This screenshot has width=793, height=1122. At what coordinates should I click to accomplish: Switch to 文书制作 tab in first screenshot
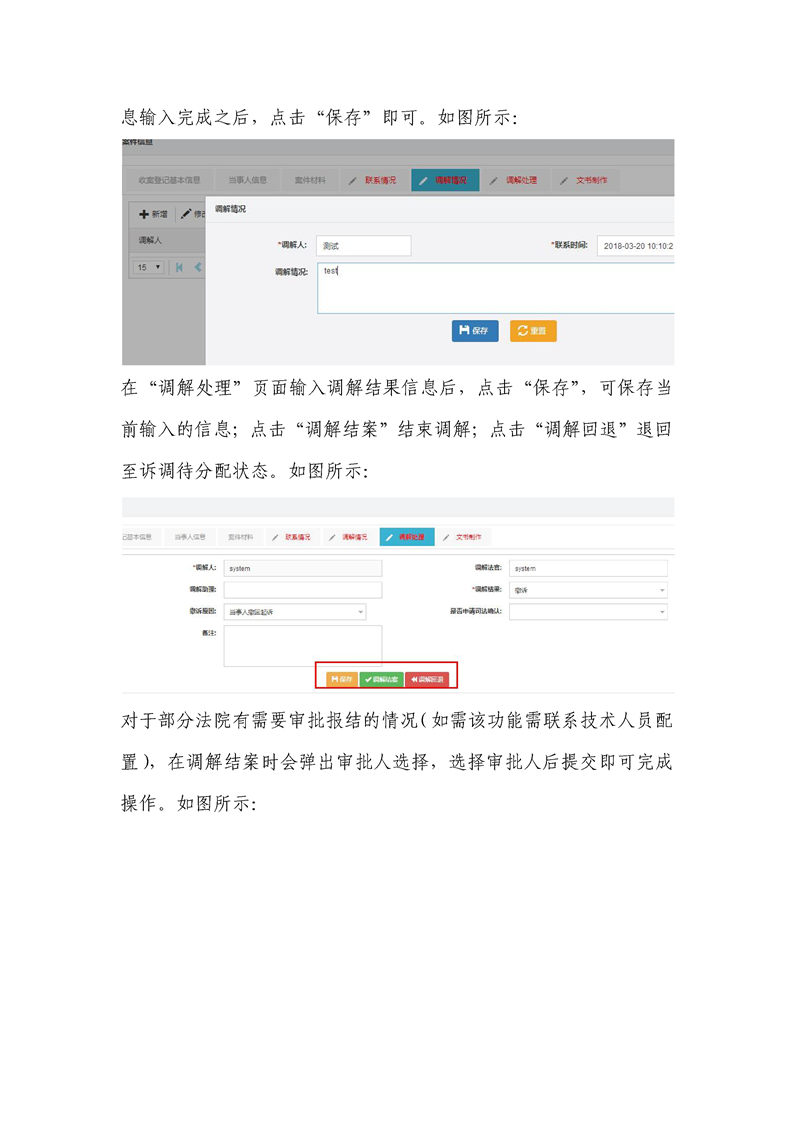tap(584, 180)
